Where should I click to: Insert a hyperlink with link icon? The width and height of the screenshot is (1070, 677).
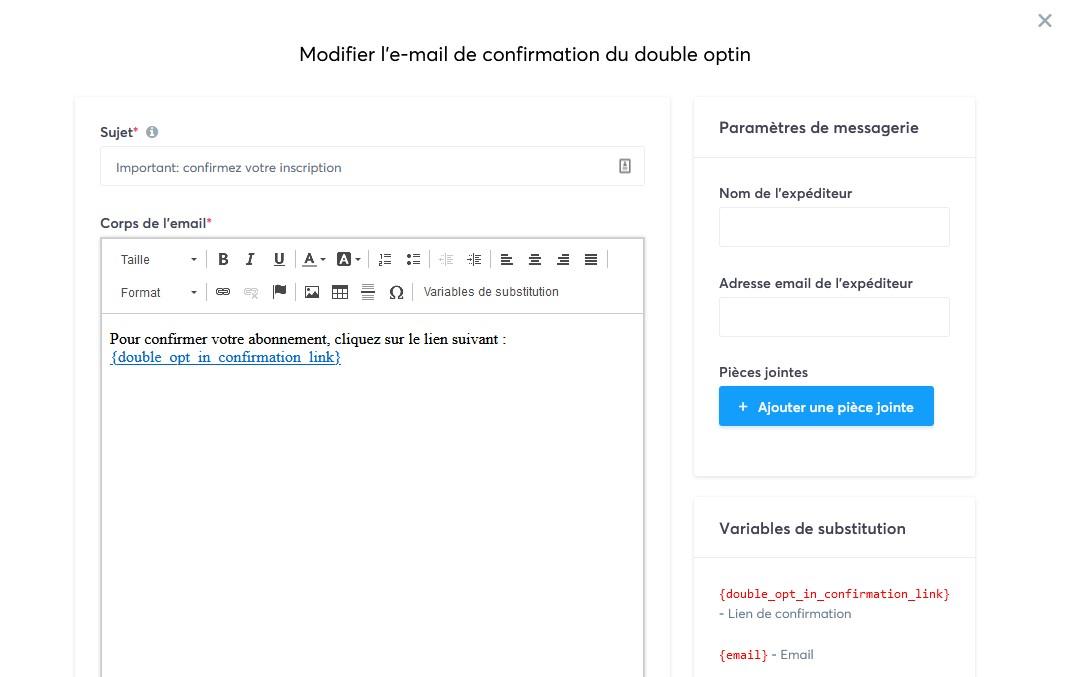[x=223, y=292]
